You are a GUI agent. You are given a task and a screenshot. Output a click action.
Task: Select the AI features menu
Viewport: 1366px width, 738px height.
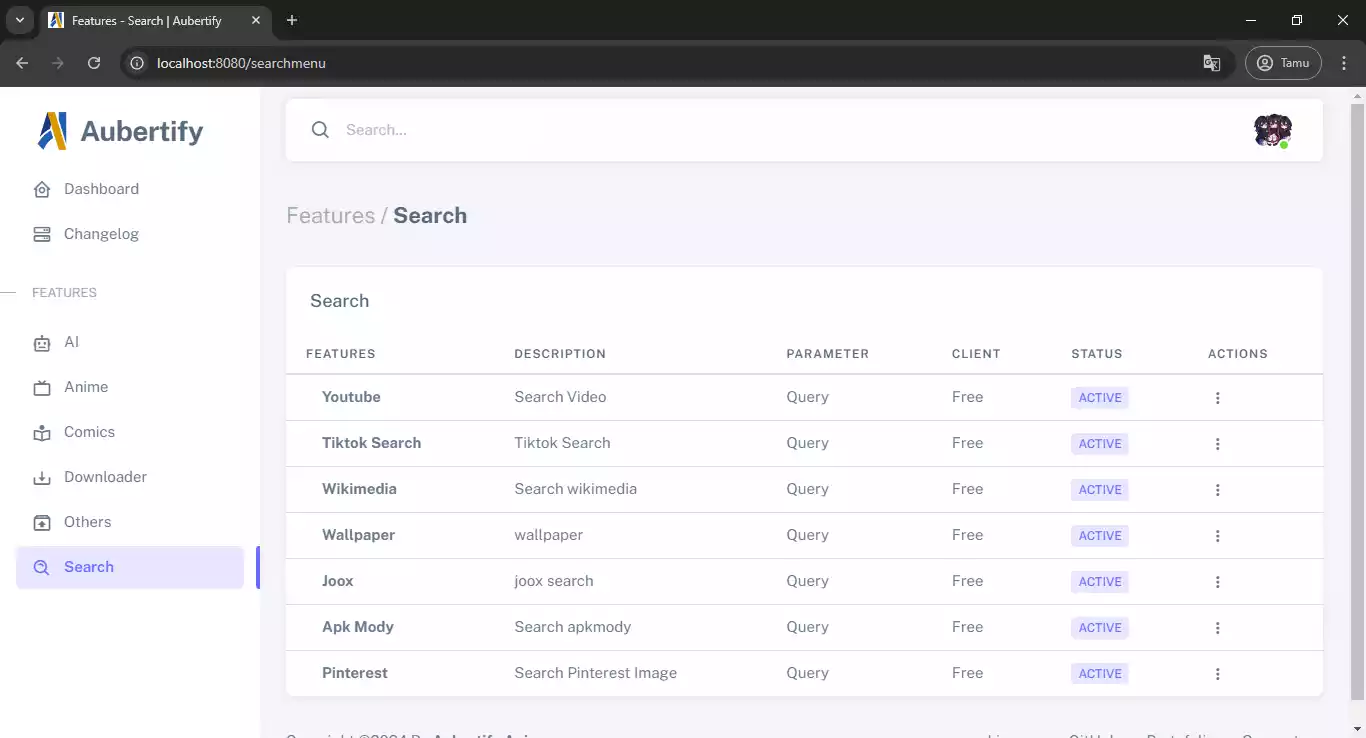tap(130, 342)
